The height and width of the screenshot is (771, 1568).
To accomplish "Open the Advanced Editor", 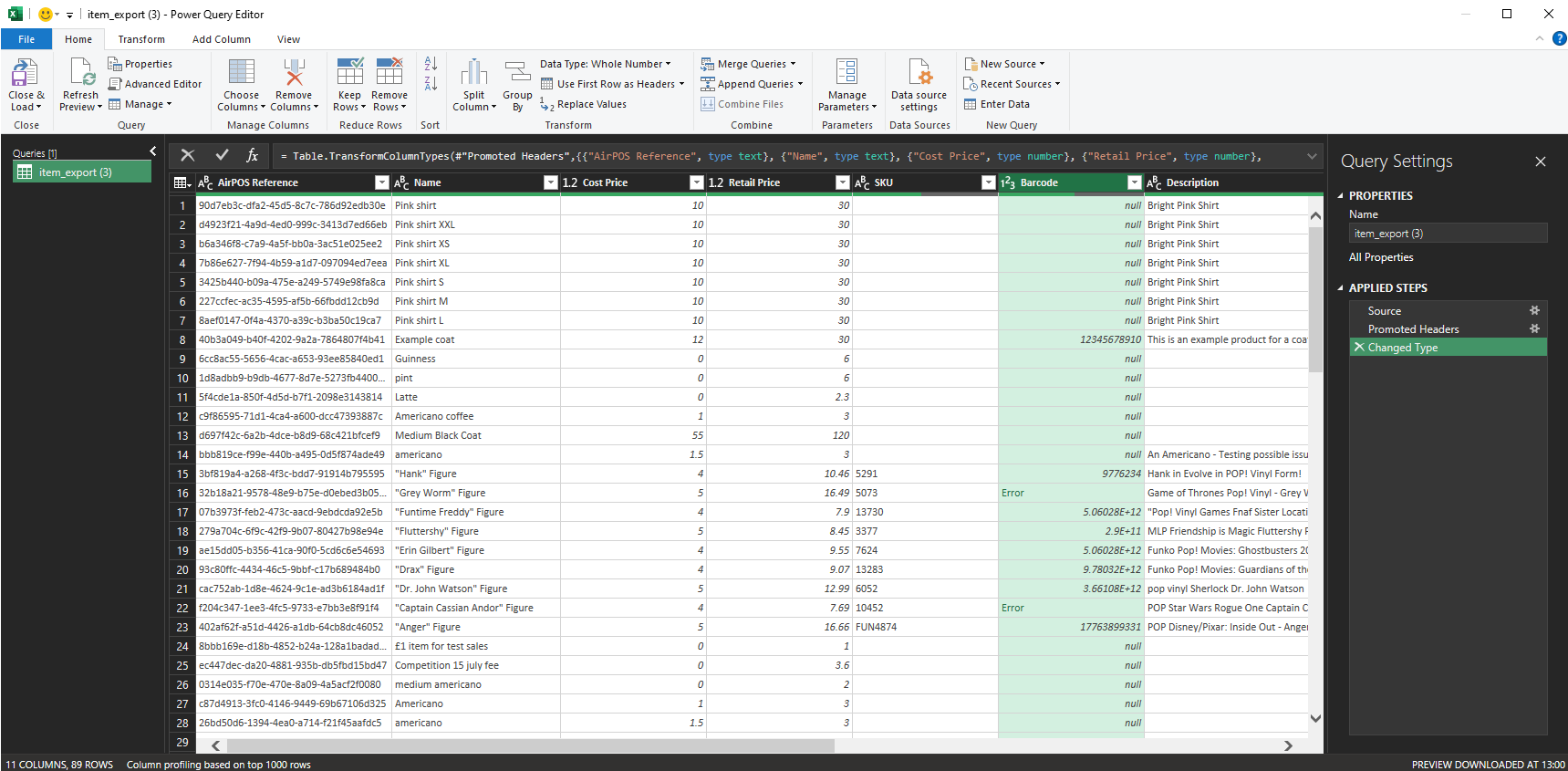I will (155, 84).
